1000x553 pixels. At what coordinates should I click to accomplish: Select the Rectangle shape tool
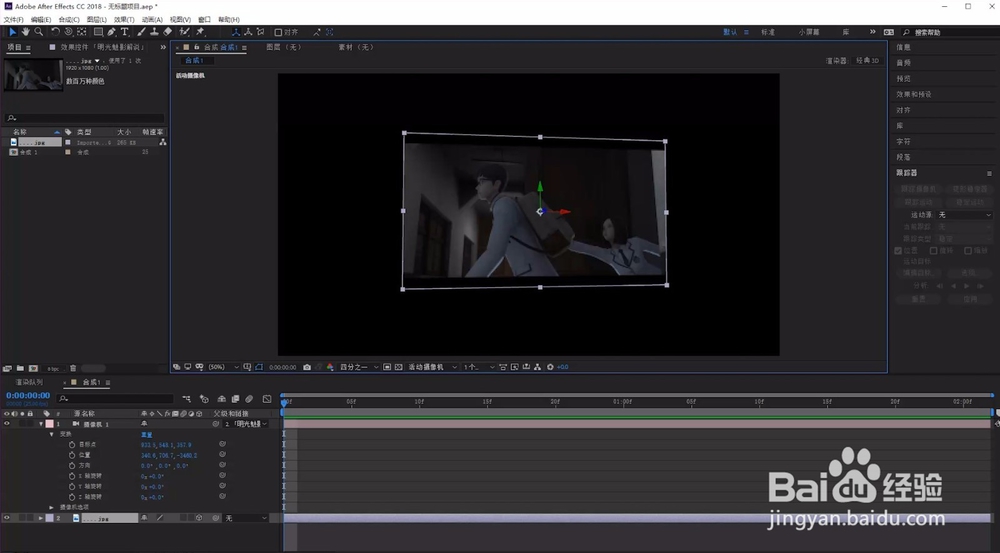pyautogui.click(x=98, y=31)
